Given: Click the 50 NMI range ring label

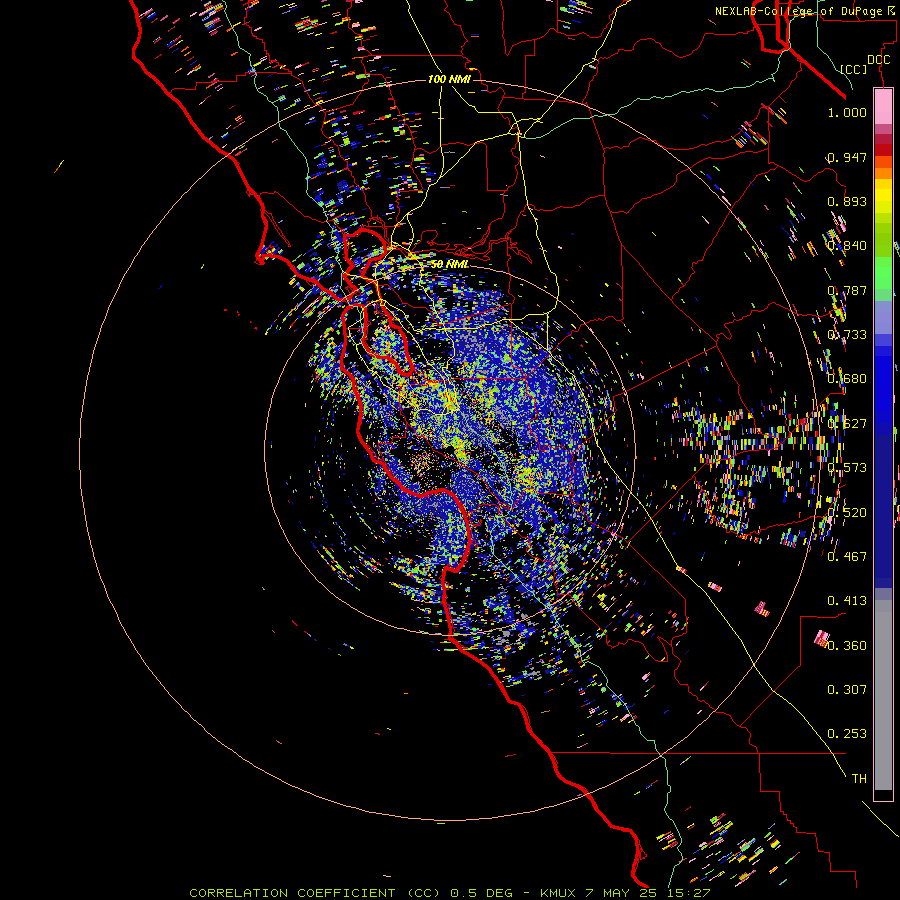Looking at the screenshot, I should point(449,264).
